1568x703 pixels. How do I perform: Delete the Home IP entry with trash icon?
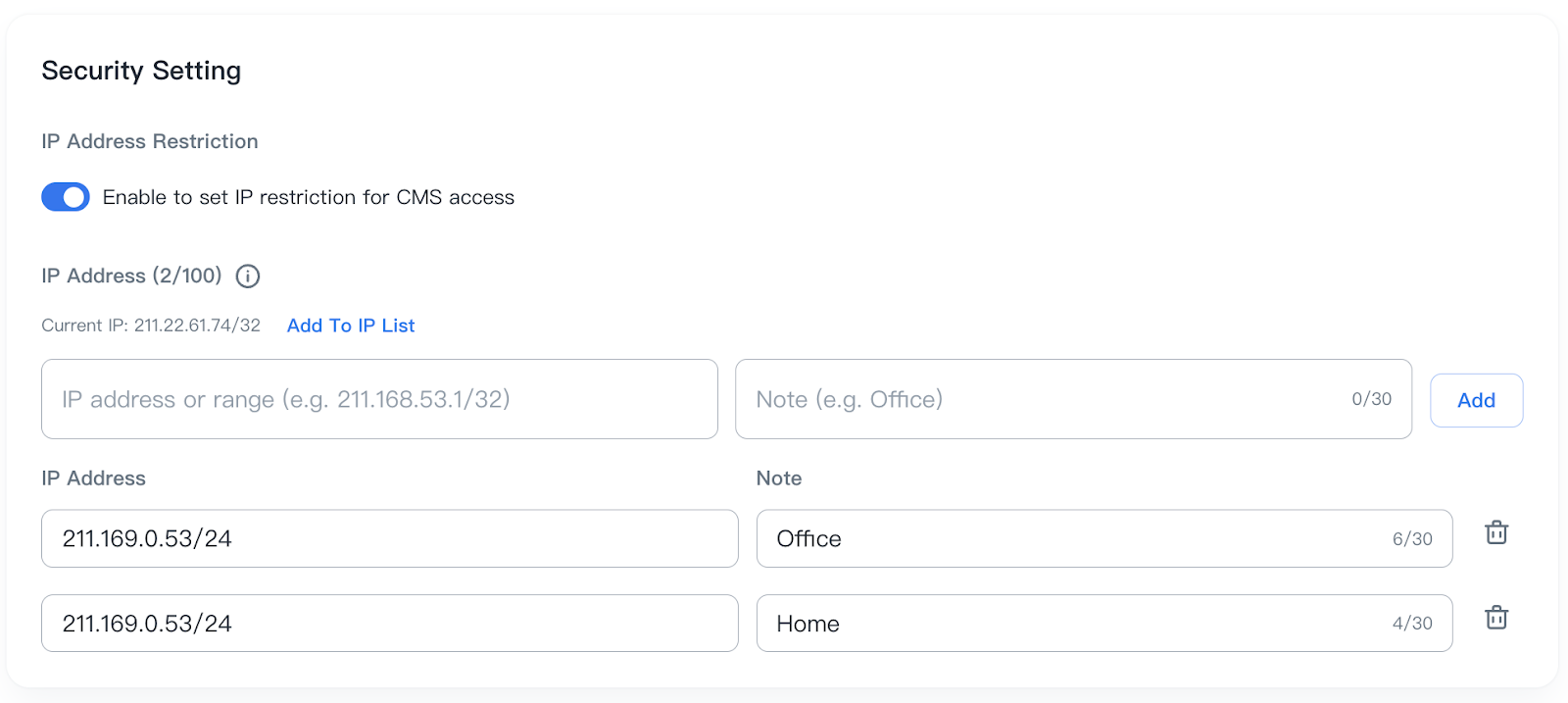click(1495, 618)
